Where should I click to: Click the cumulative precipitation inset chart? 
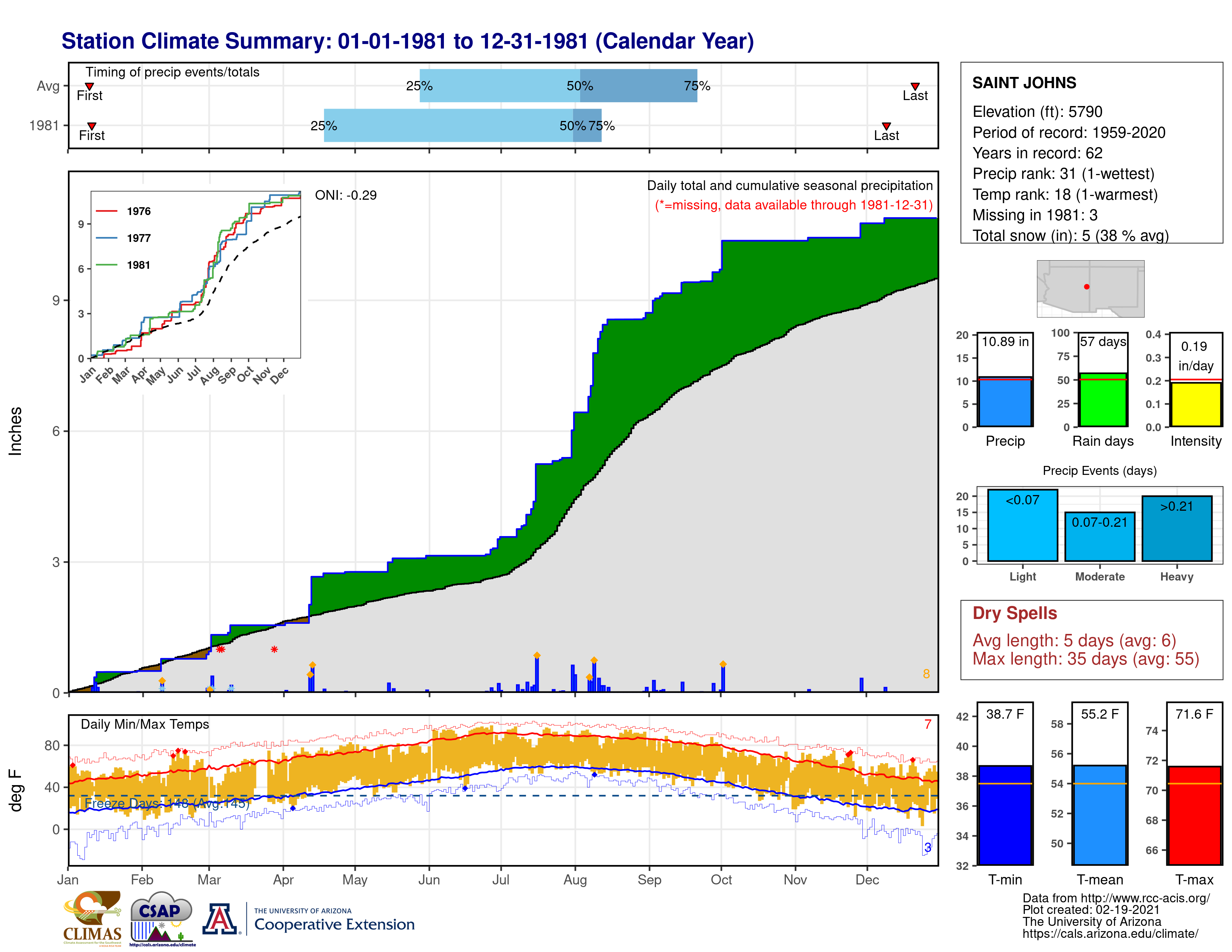pyautogui.click(x=195, y=275)
